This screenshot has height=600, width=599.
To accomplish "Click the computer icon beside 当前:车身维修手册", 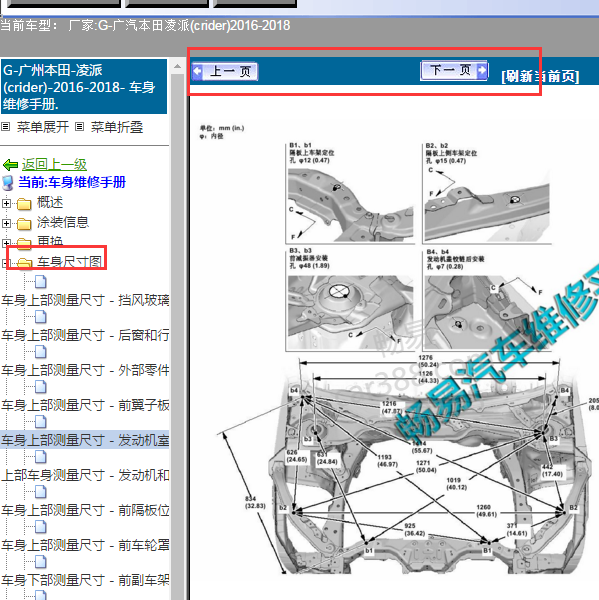I will click(8, 183).
